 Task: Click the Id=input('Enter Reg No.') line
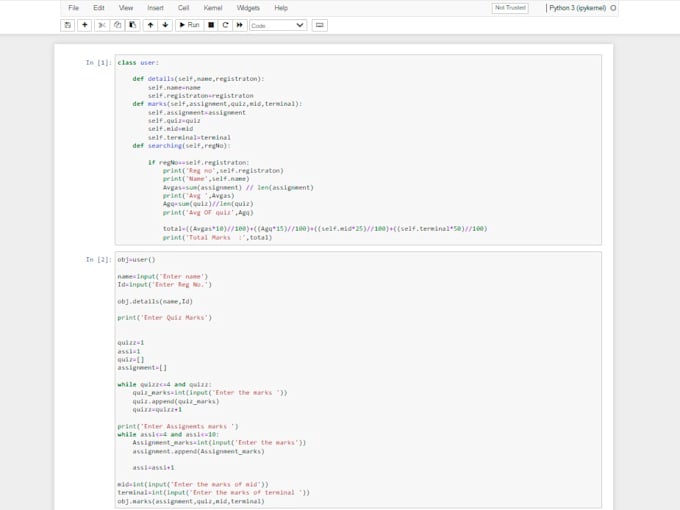(x=164, y=285)
